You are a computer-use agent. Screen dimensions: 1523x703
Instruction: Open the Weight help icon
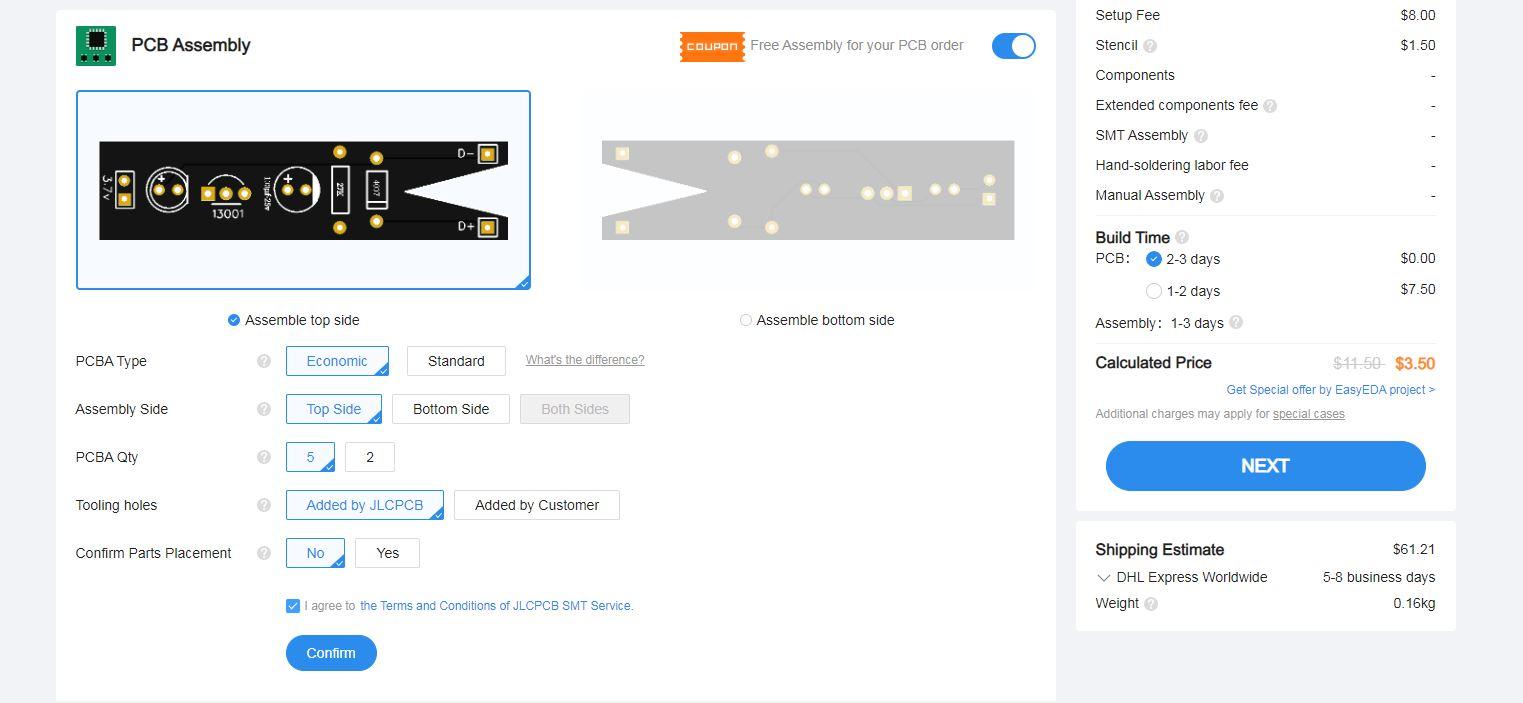(1151, 604)
